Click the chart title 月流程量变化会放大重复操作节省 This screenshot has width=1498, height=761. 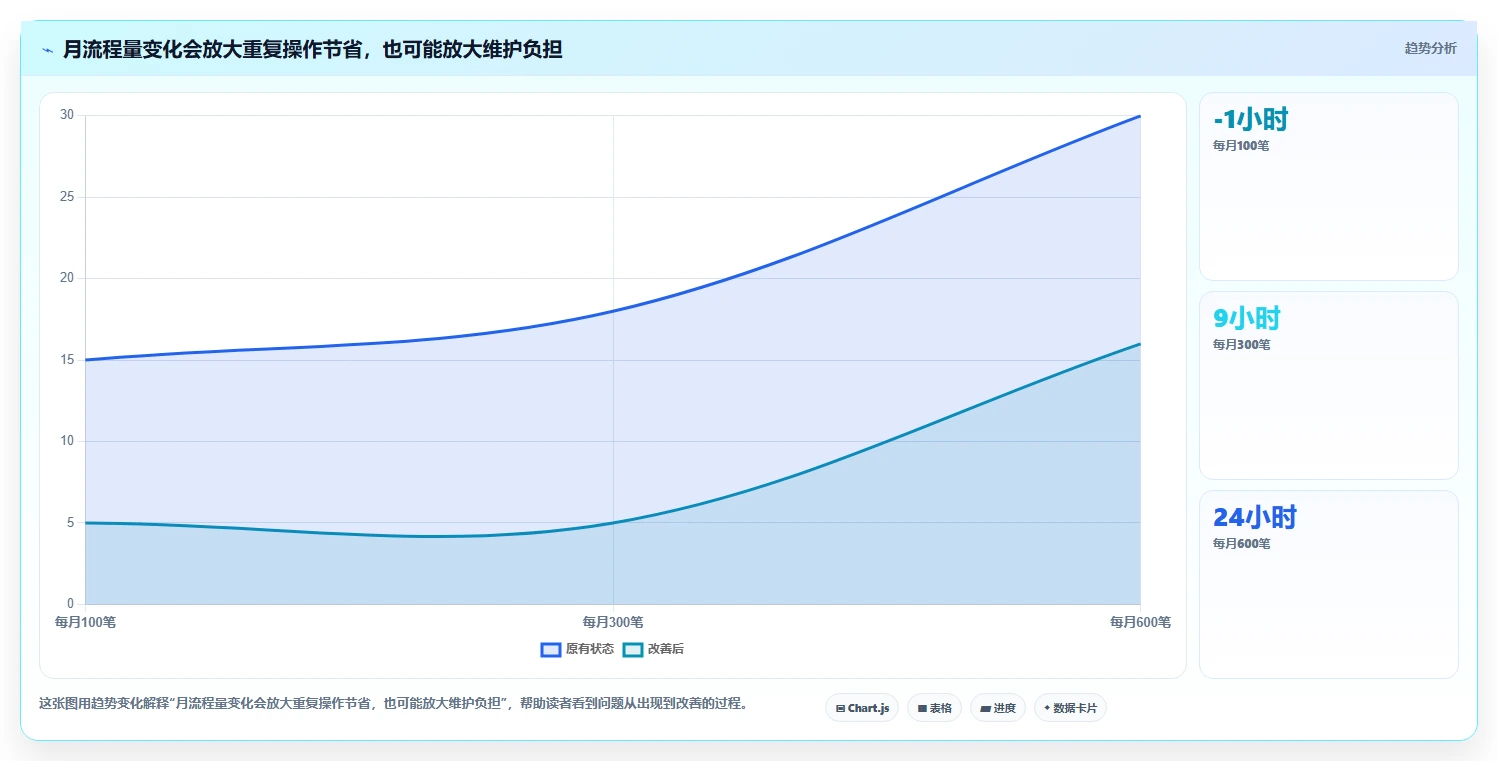coord(312,49)
